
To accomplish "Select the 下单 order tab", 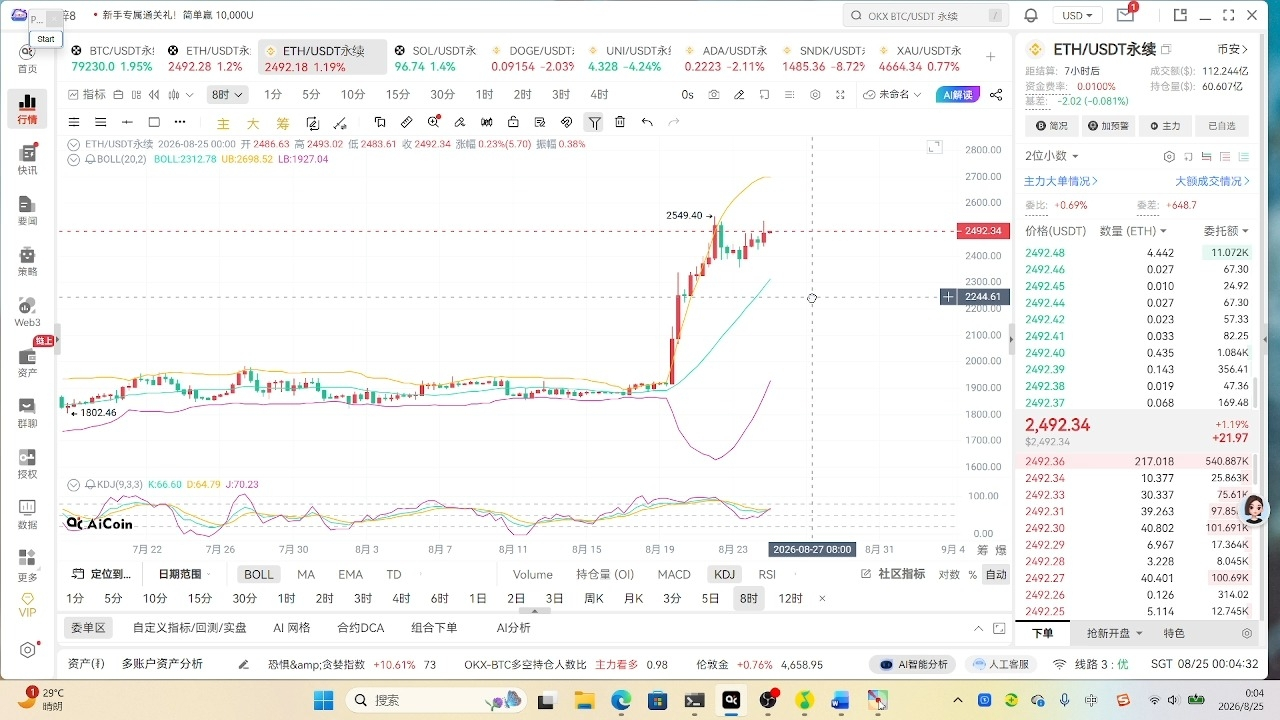I will (1043, 633).
